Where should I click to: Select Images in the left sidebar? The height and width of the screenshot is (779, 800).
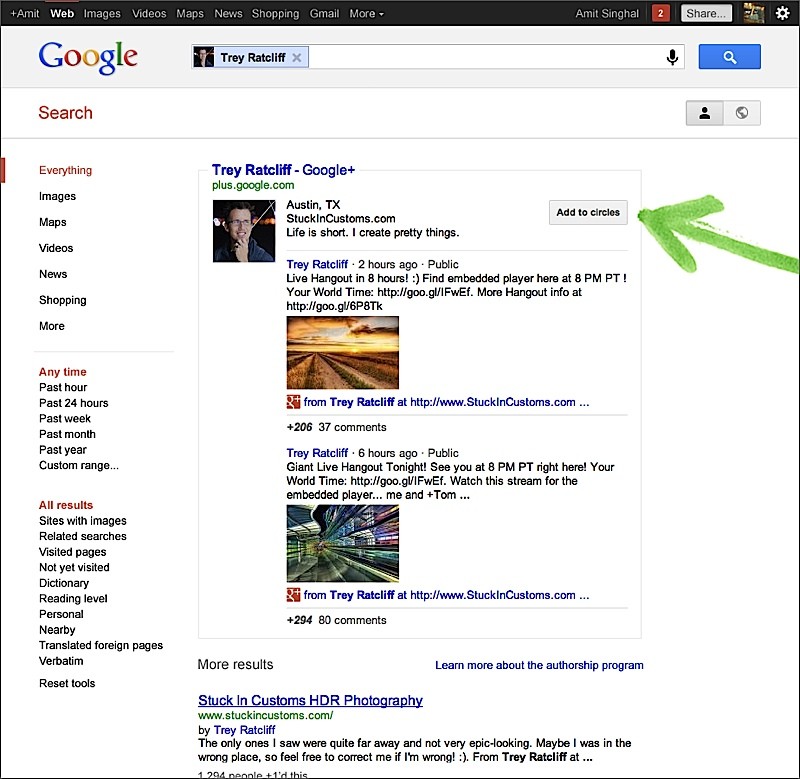pos(57,196)
